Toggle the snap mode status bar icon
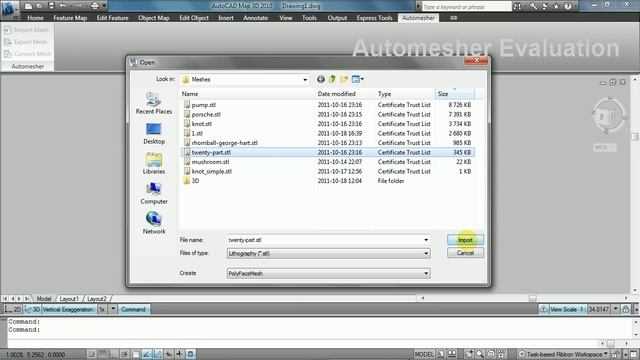The height and width of the screenshot is (360, 640). (92, 354)
